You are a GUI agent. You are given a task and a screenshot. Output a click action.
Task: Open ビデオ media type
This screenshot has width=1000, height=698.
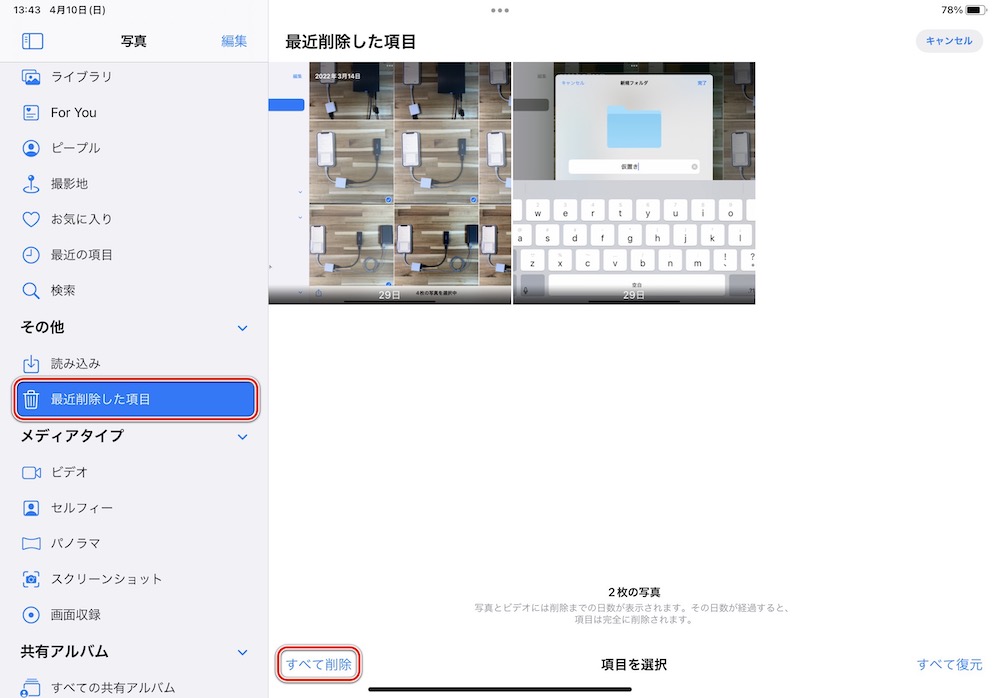(134, 473)
